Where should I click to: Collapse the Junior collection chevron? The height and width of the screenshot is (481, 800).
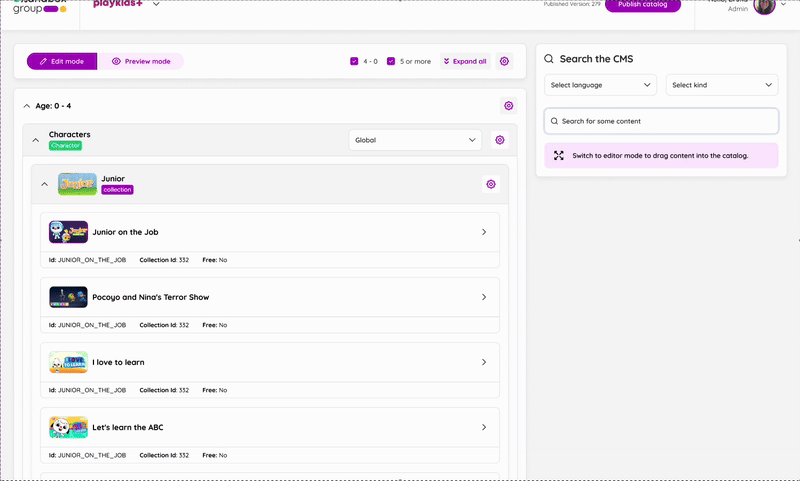[x=44, y=184]
